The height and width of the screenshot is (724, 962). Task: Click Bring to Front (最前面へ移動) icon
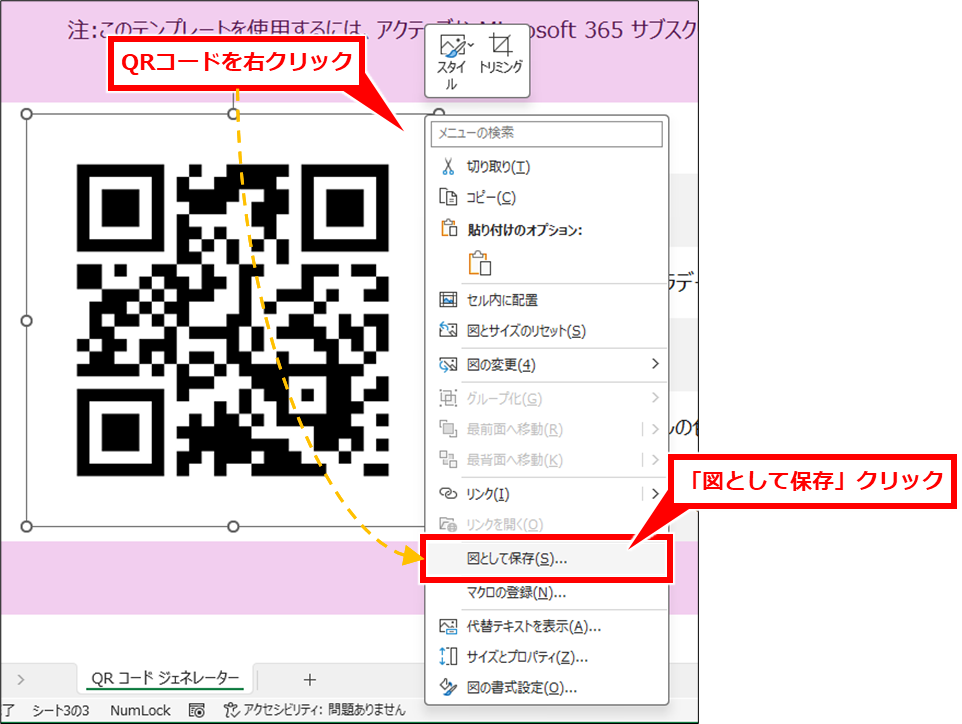point(448,429)
